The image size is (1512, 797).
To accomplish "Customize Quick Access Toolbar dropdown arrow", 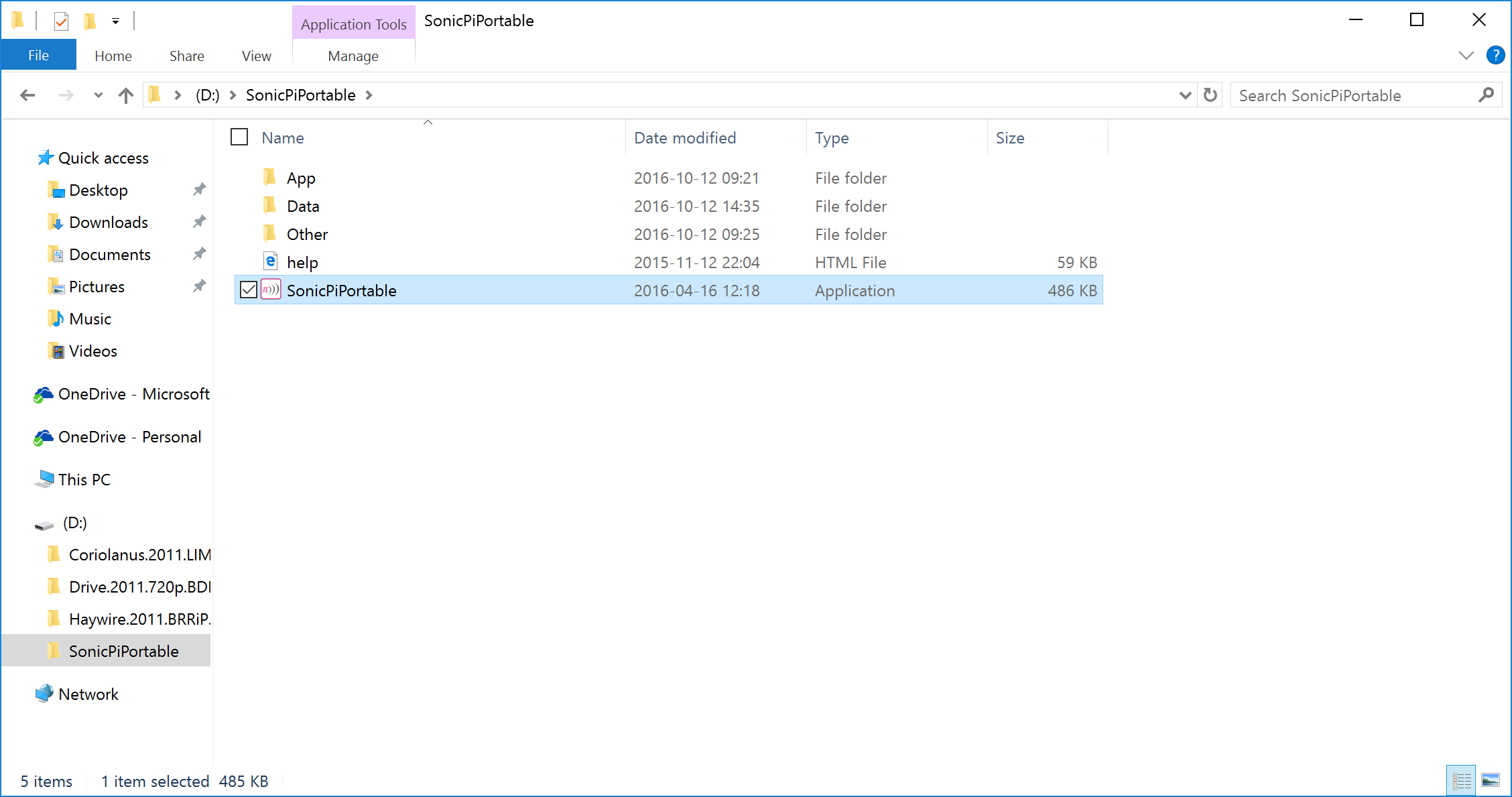I will pos(115,21).
